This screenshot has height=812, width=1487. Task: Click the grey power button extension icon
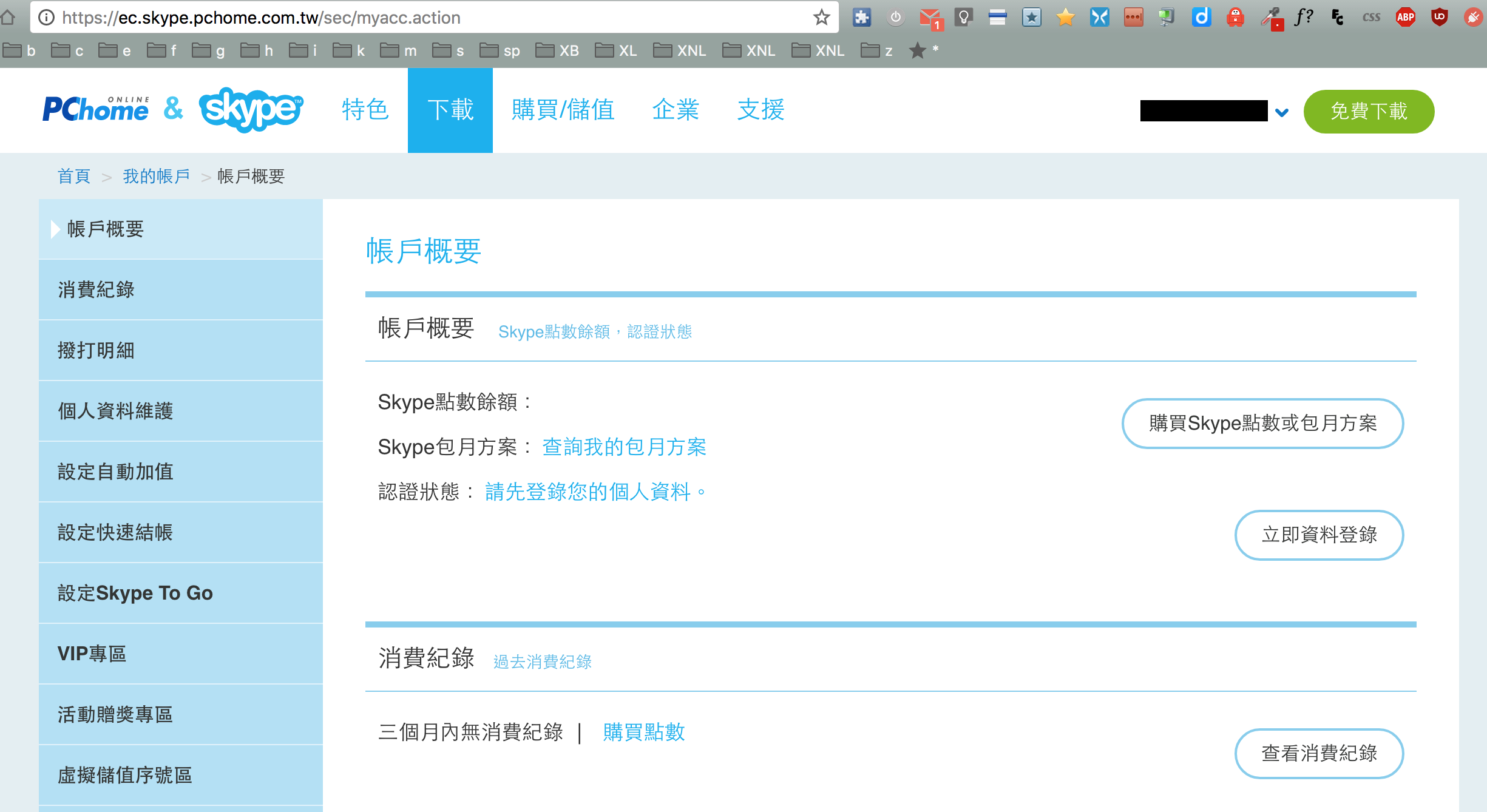coord(896,18)
